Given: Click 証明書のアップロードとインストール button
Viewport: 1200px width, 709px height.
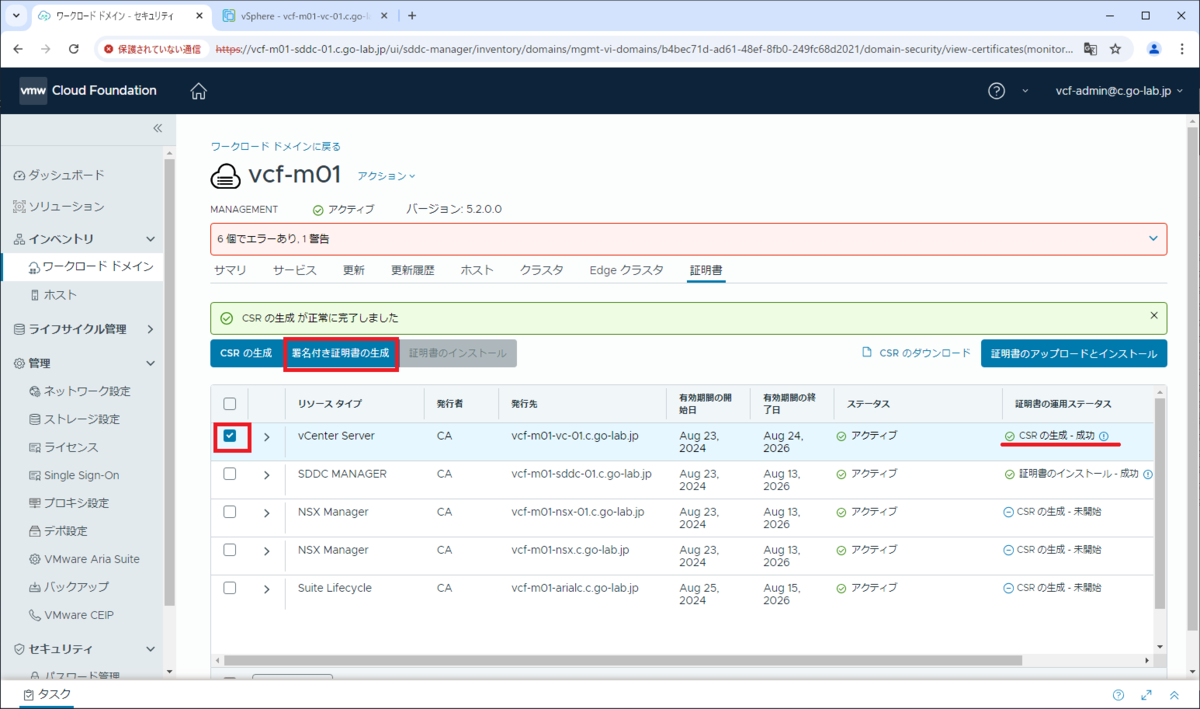Looking at the screenshot, I should click(x=1074, y=354).
